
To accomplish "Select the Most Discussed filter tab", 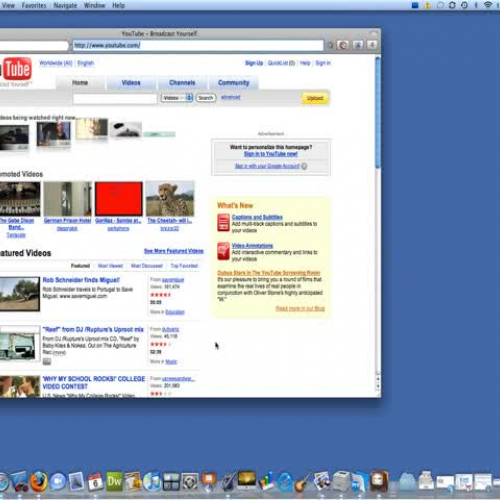I will pos(147,266).
